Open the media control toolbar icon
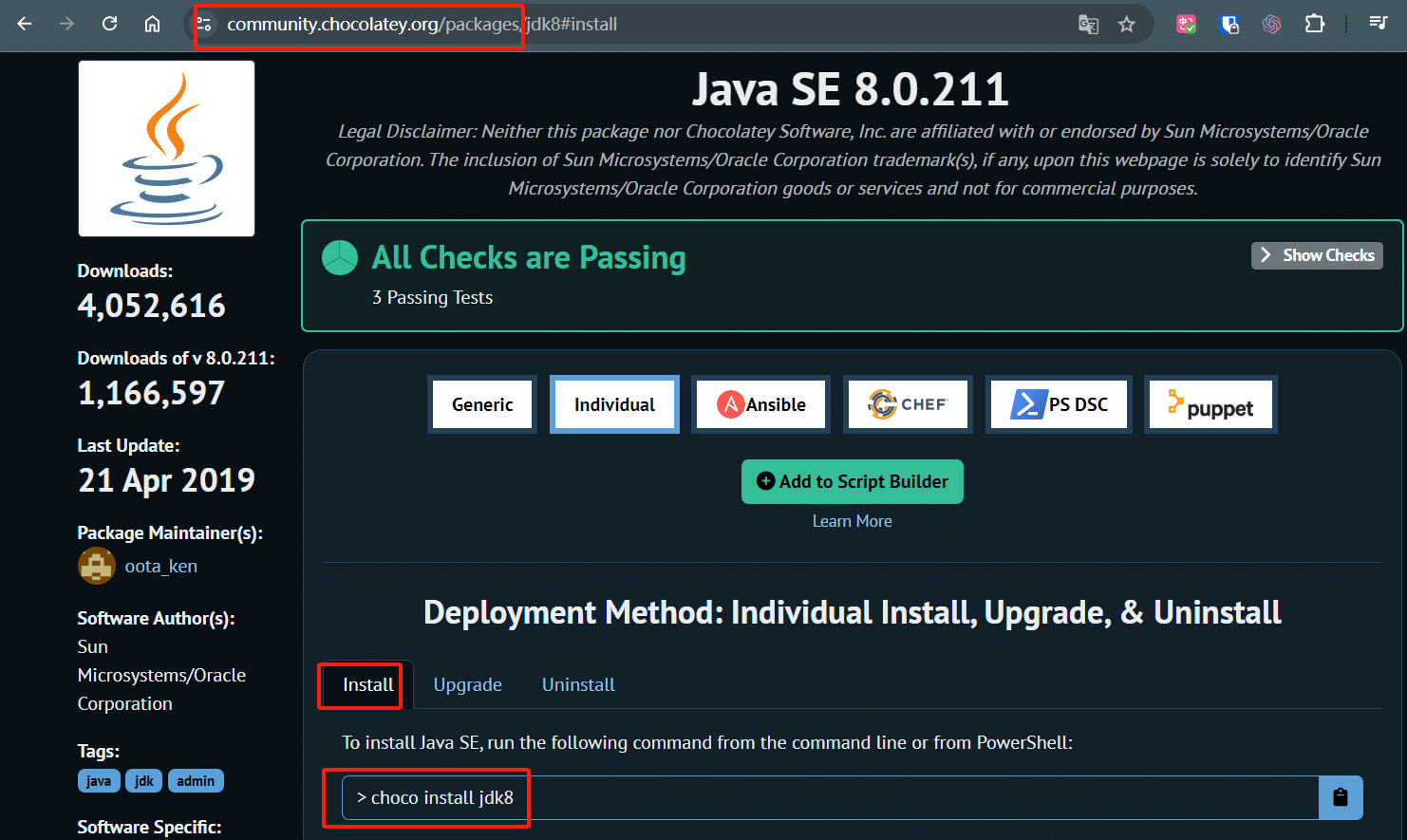 (1379, 23)
